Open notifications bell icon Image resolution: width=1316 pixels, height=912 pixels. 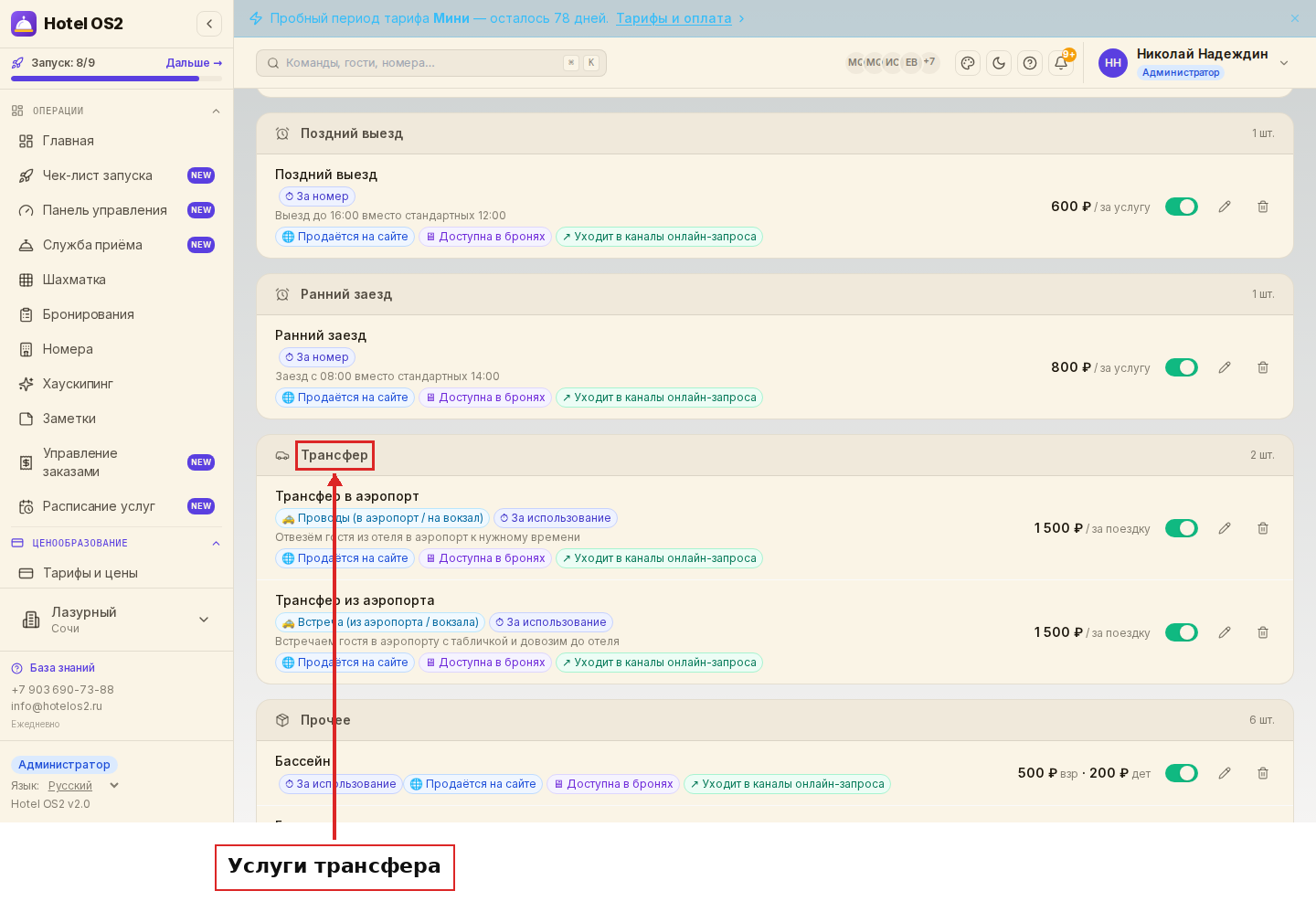tap(1061, 63)
